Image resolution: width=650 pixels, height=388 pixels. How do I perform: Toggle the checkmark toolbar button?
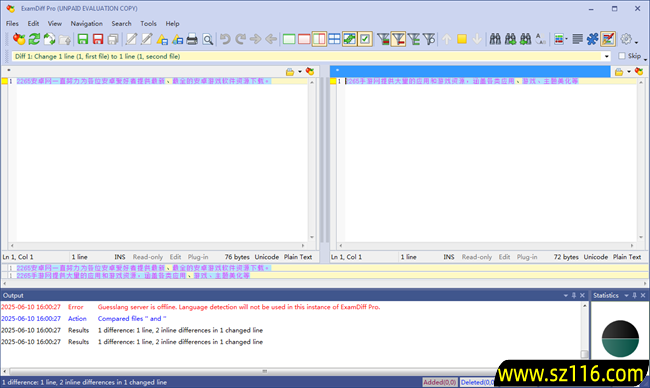pos(365,39)
